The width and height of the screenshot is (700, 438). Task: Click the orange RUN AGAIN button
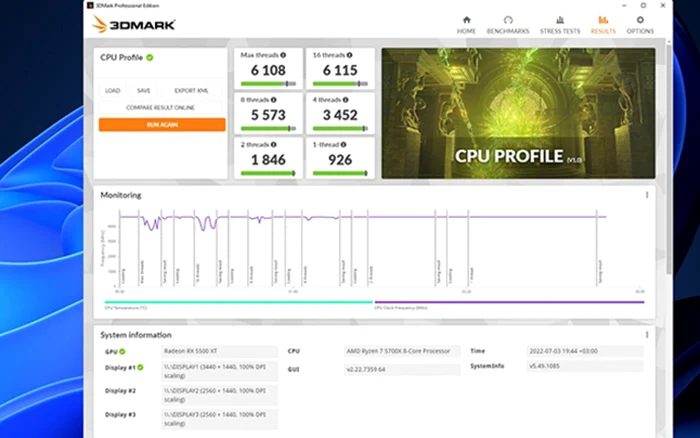[162, 125]
